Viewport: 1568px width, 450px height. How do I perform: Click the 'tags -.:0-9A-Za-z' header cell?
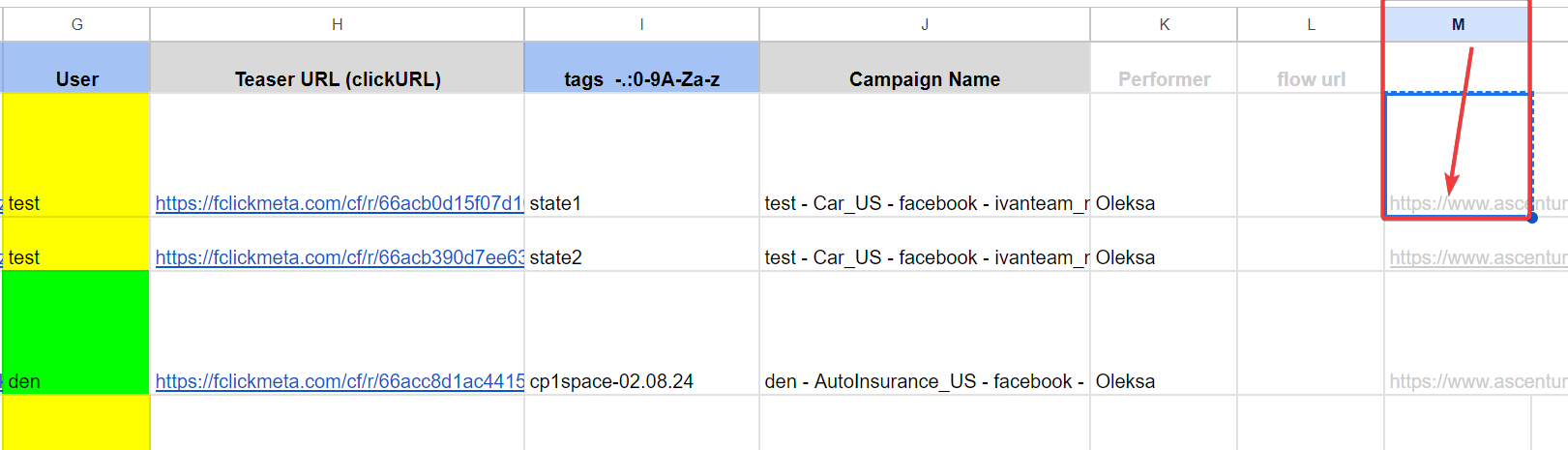(641, 68)
